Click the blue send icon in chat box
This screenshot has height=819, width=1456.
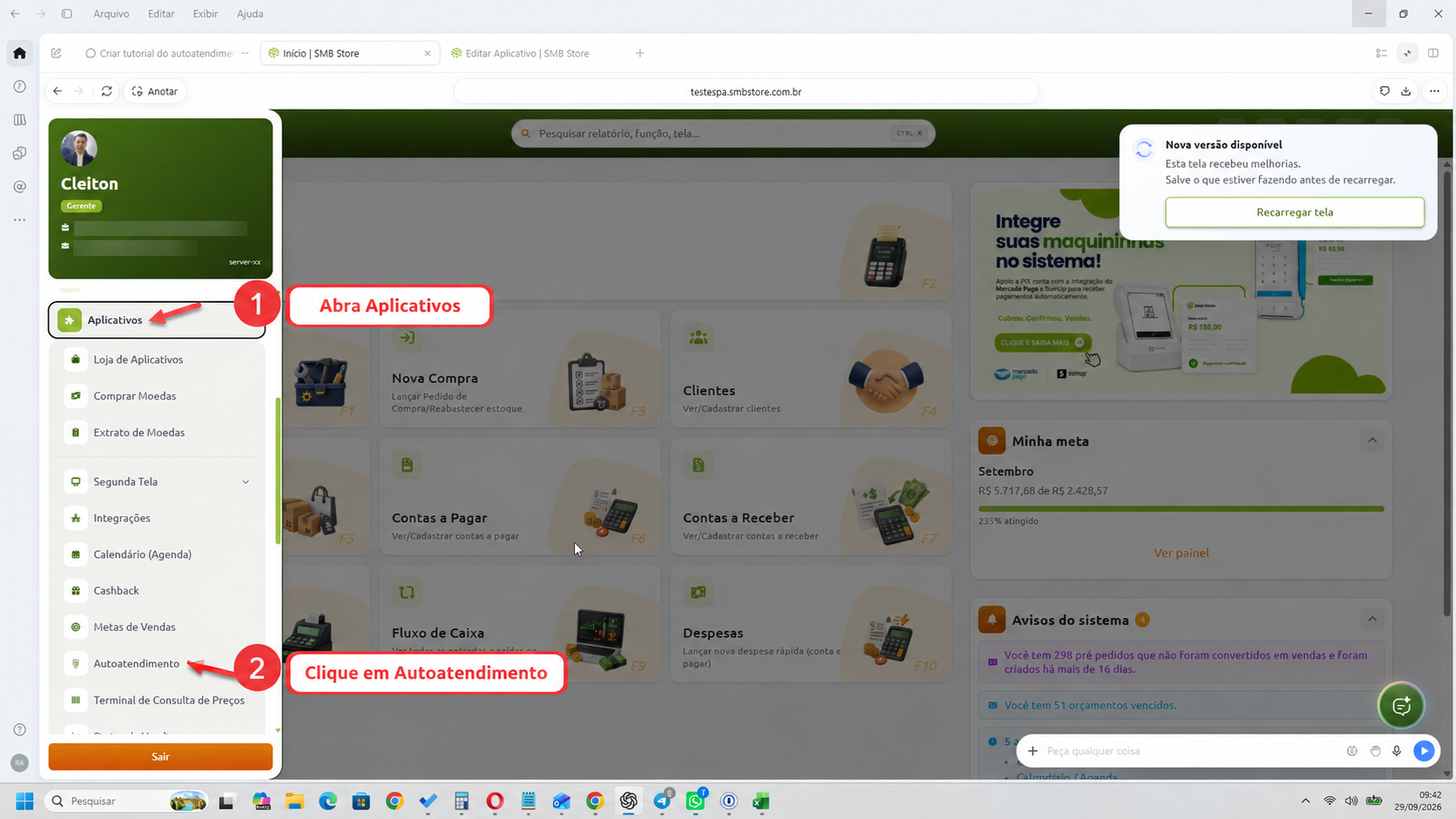(1424, 751)
